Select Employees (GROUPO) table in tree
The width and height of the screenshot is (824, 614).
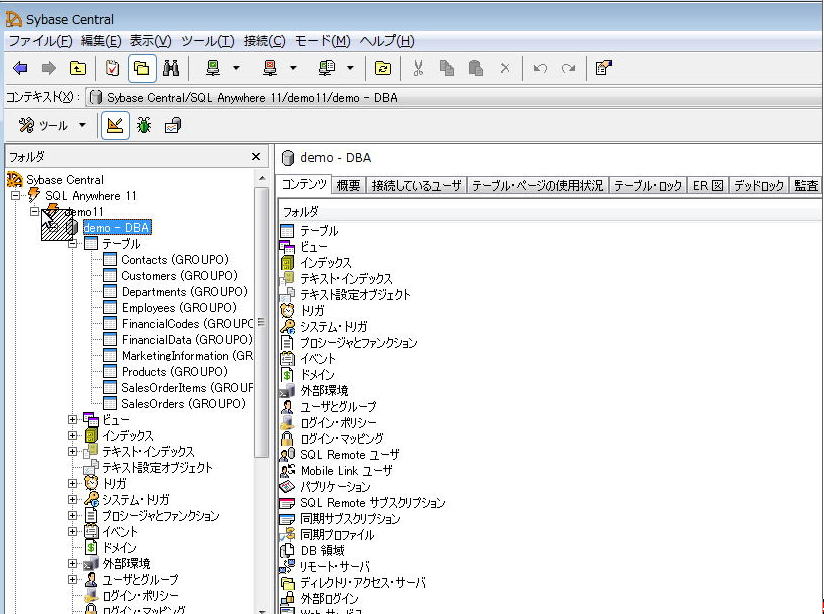(x=176, y=308)
